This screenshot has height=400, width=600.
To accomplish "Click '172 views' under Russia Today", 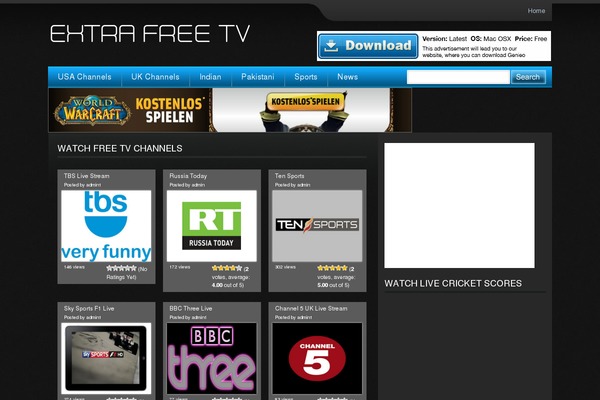I will point(180,267).
